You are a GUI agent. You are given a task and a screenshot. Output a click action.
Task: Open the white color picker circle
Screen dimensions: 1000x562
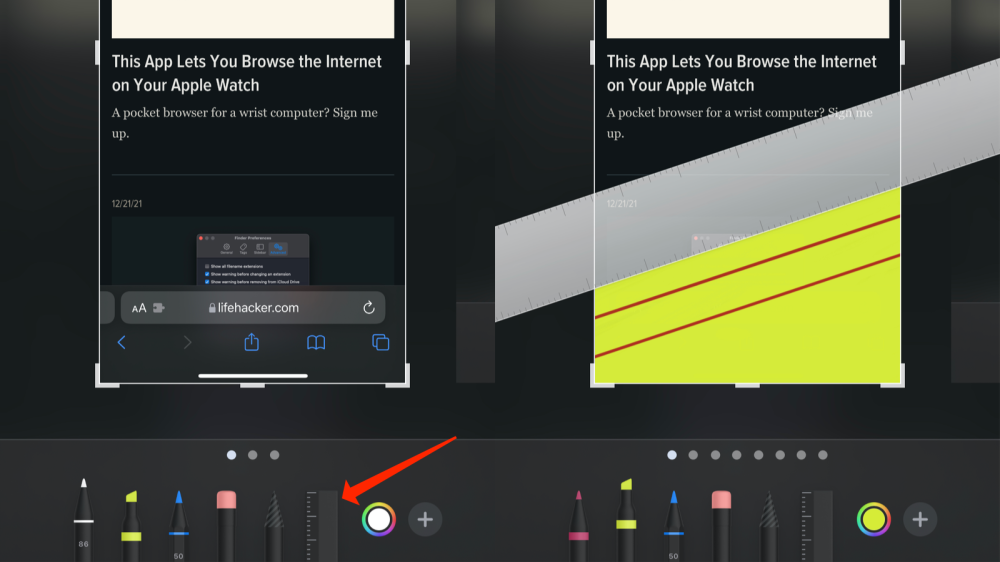[x=379, y=519]
